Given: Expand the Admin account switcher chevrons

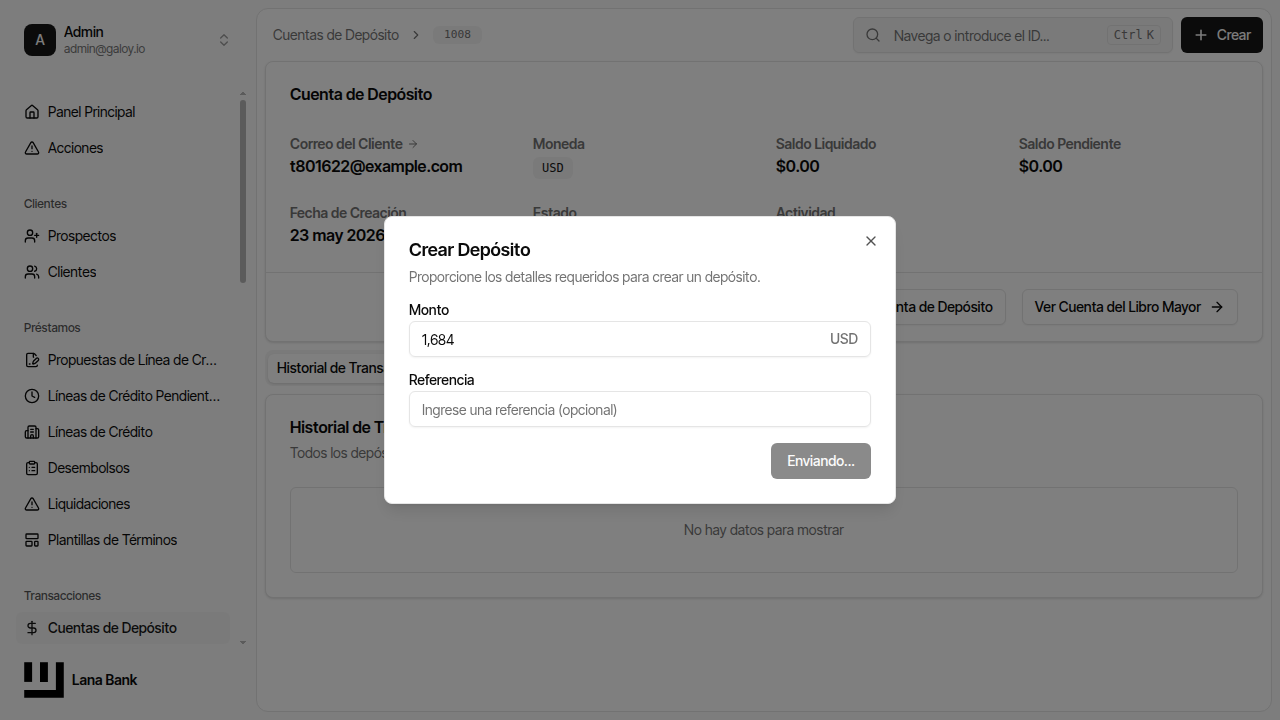Looking at the screenshot, I should point(224,40).
